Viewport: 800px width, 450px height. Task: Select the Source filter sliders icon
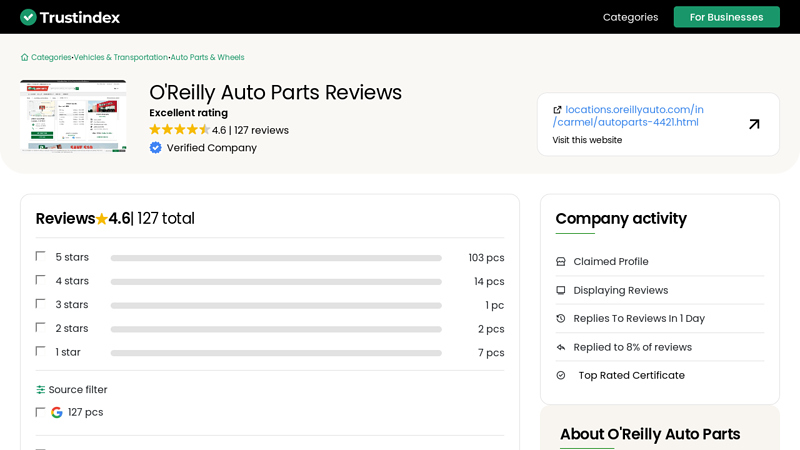41,390
